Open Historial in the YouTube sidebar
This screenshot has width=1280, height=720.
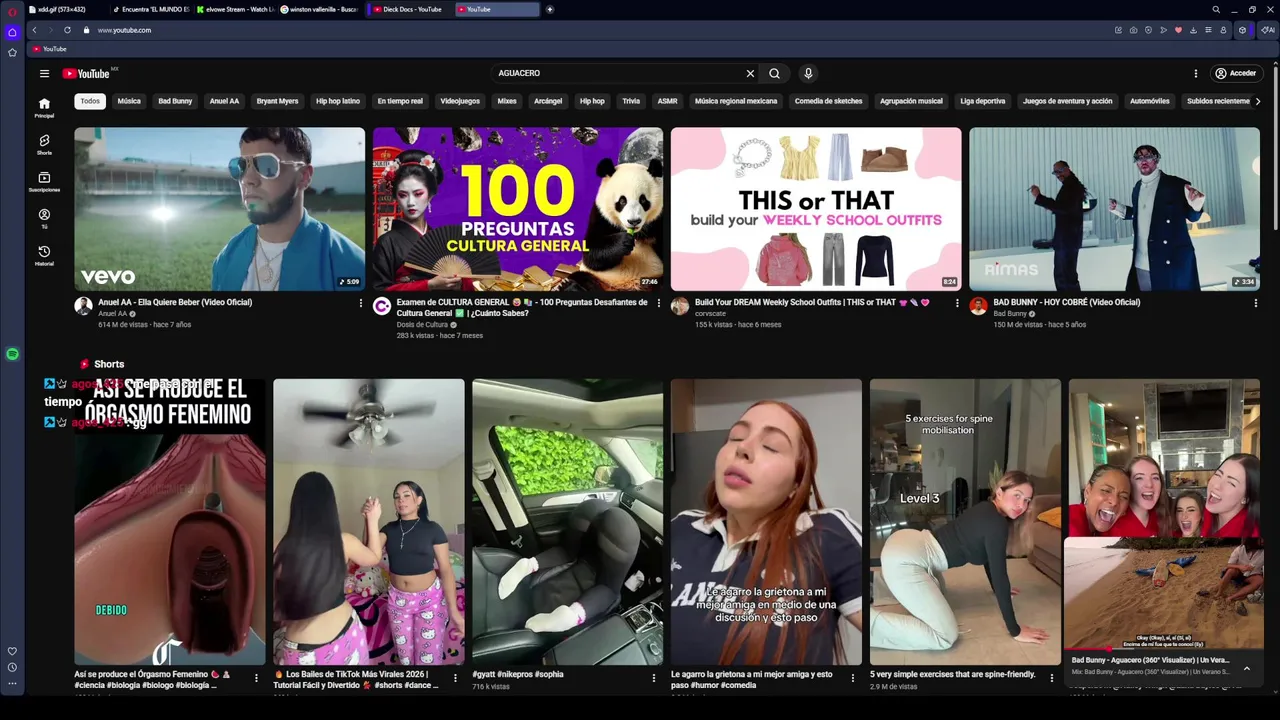click(x=44, y=255)
